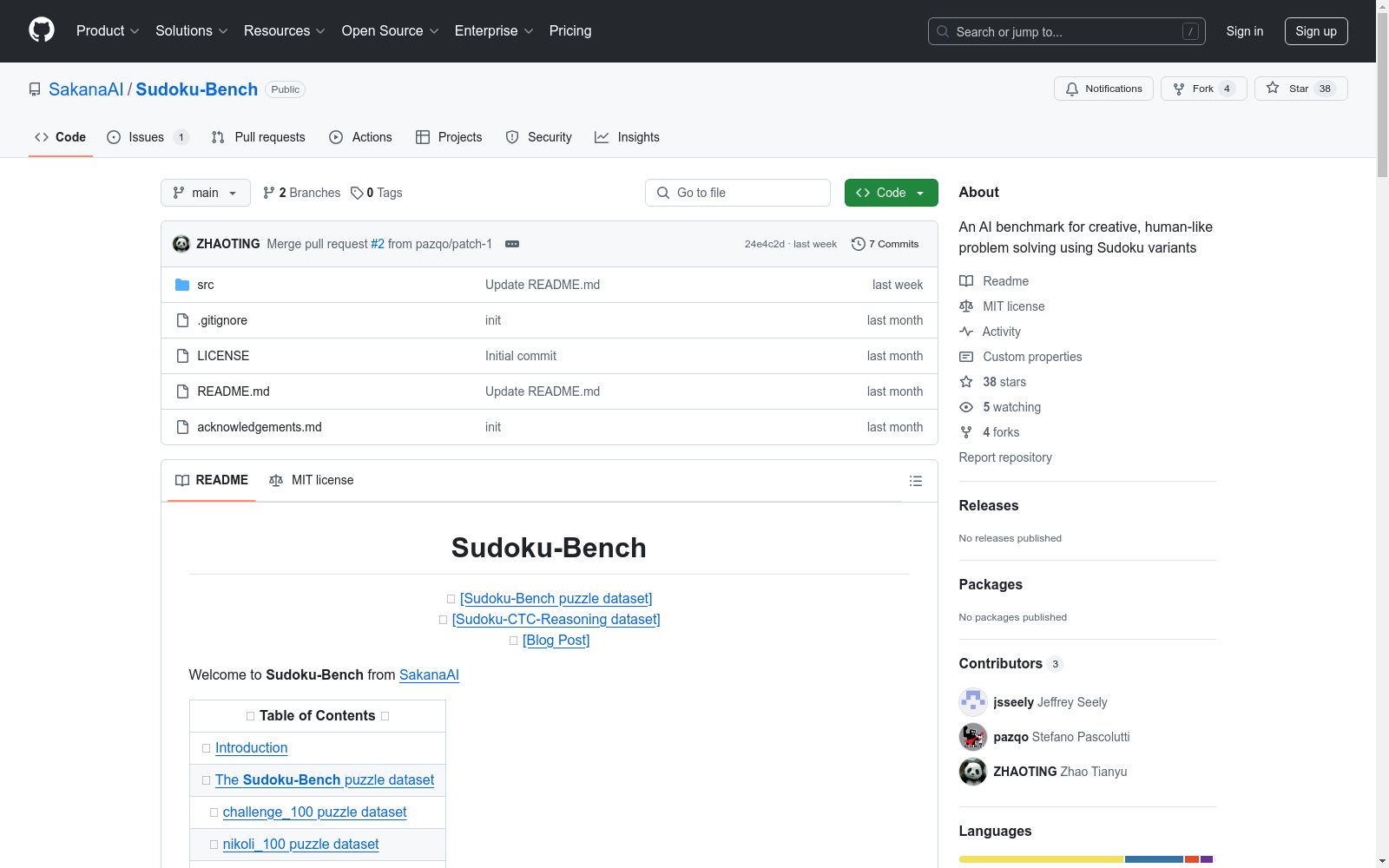Screen dimensions: 1389x868
Task: Click the search magnifier icon
Action: click(x=943, y=31)
